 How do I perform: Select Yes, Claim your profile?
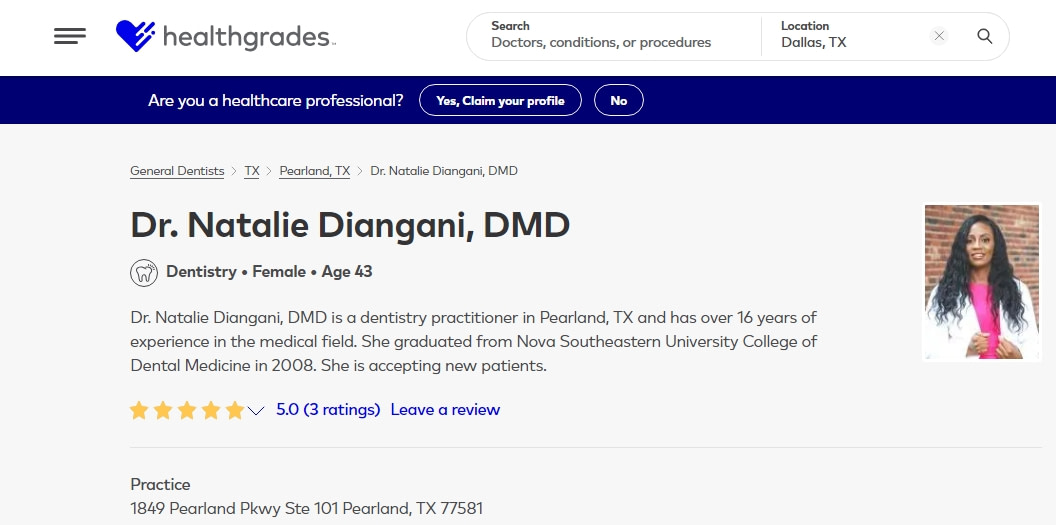pyautogui.click(x=500, y=100)
